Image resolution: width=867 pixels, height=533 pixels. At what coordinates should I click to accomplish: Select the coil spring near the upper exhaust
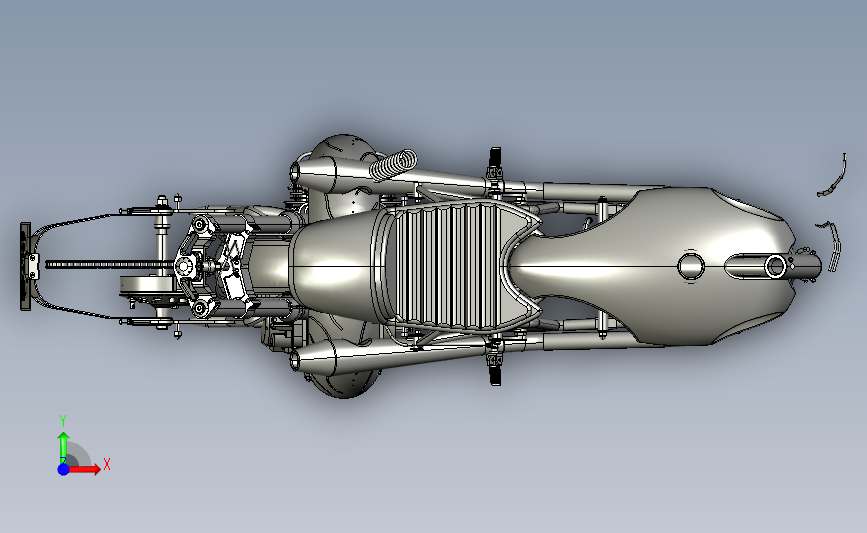coord(393,165)
